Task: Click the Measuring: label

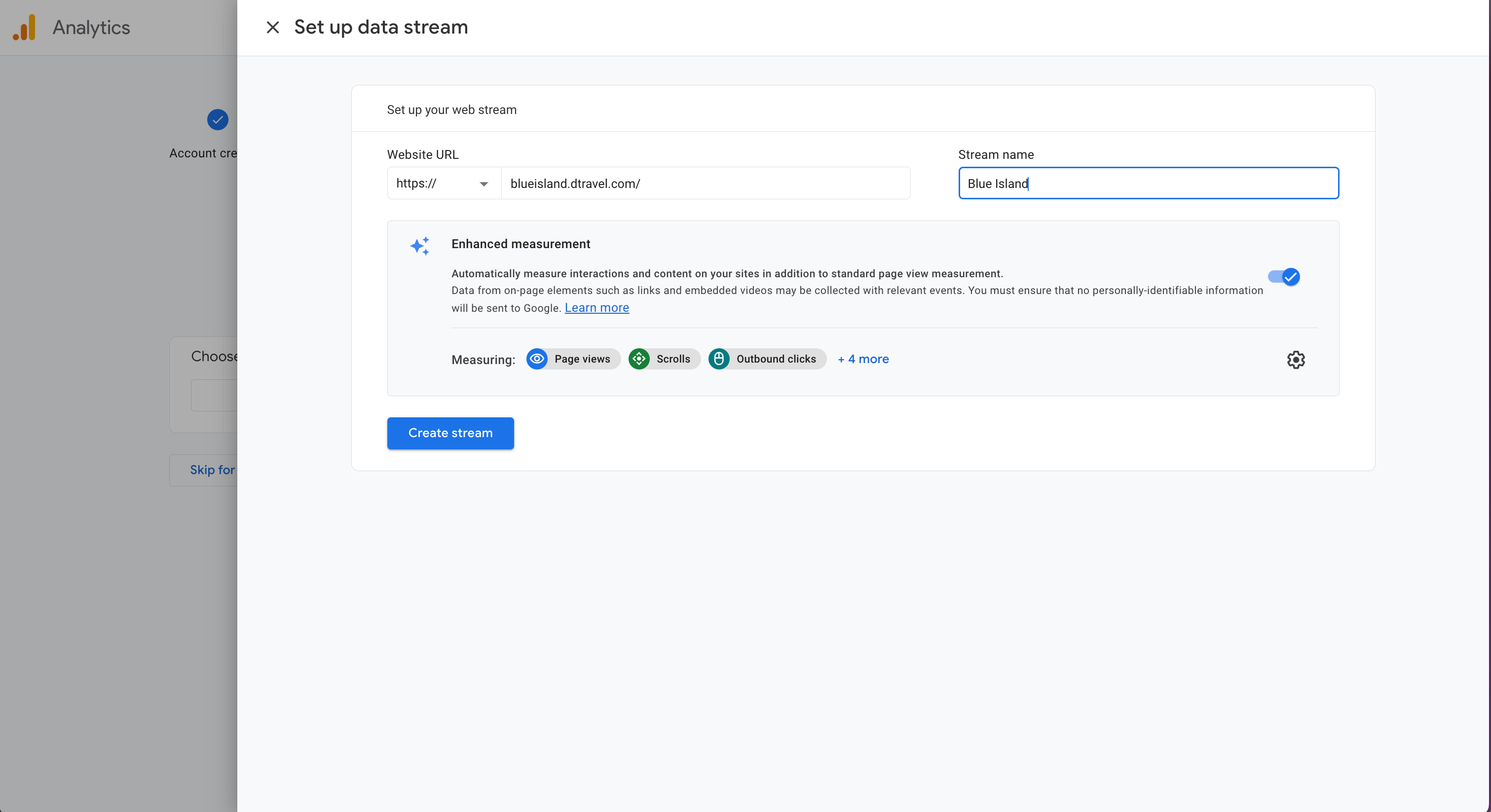Action: [484, 360]
